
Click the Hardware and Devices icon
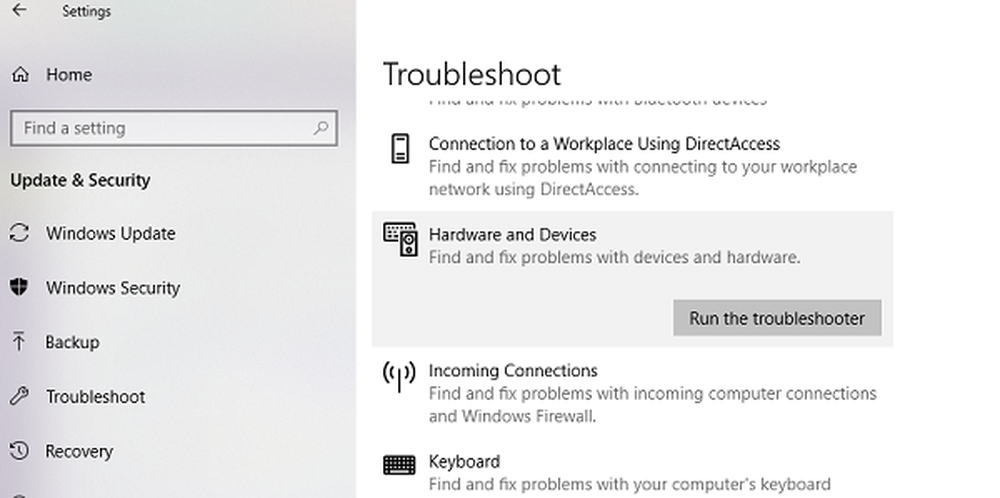point(400,239)
